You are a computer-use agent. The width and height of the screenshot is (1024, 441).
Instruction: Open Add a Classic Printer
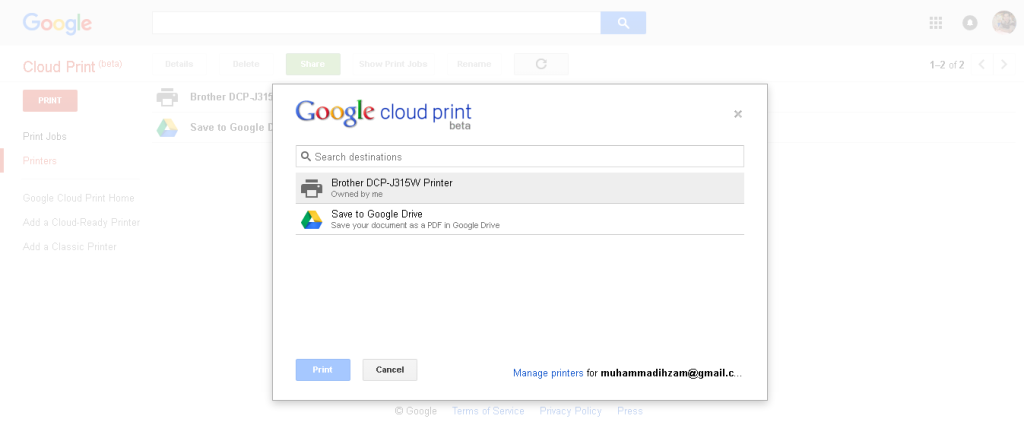tap(70, 247)
